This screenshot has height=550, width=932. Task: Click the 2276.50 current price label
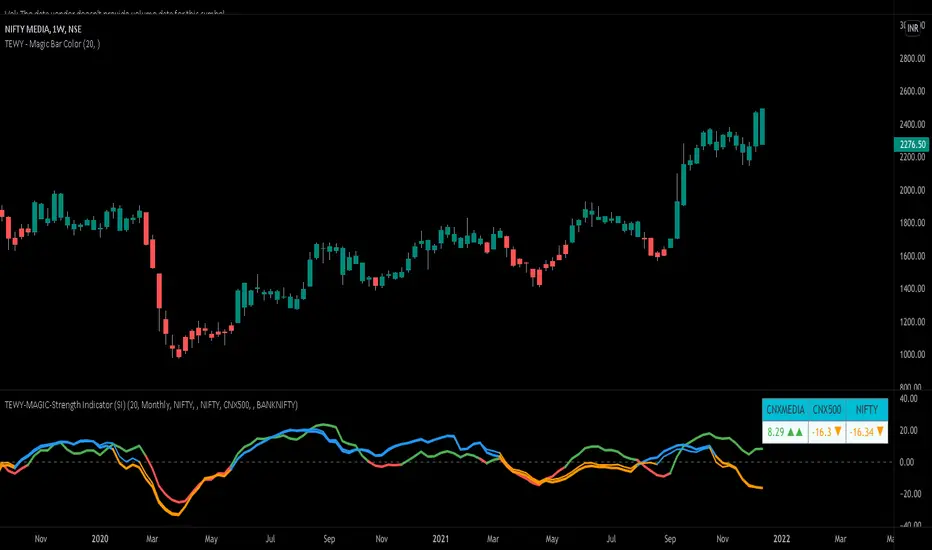(911, 144)
